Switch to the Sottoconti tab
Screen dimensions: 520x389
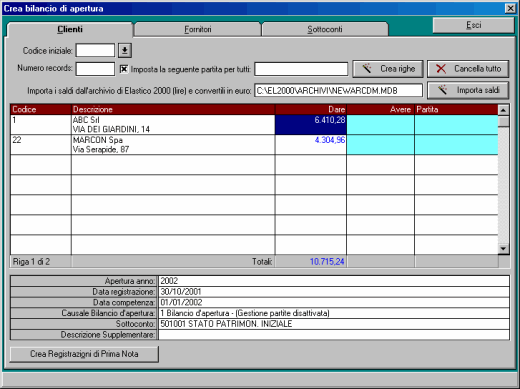[x=325, y=29]
